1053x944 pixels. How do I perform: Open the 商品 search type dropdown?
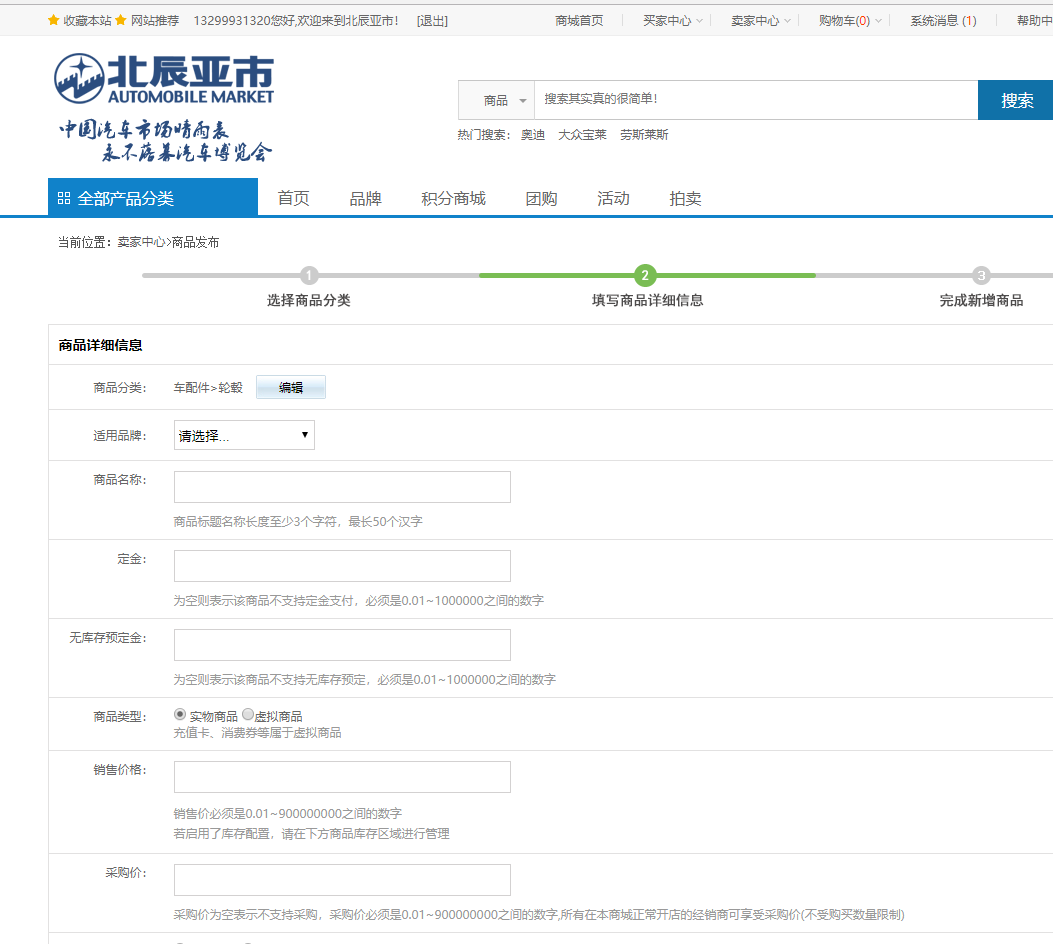click(497, 100)
